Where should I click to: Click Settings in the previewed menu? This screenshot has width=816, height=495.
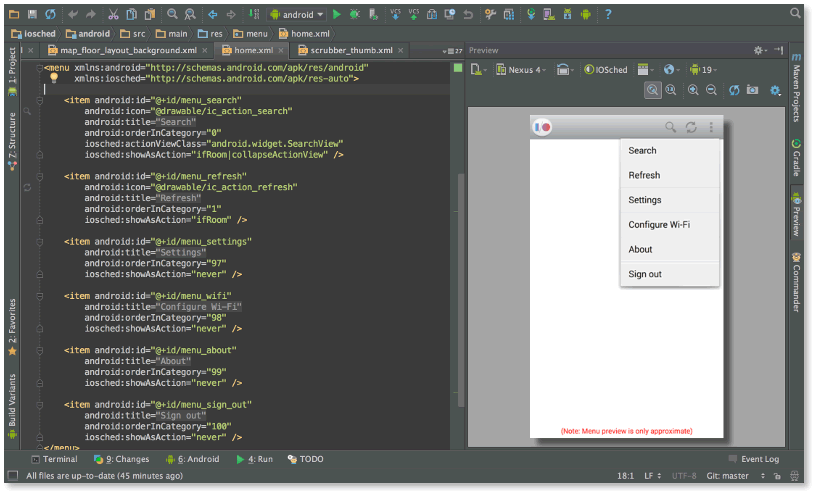[x=670, y=200]
